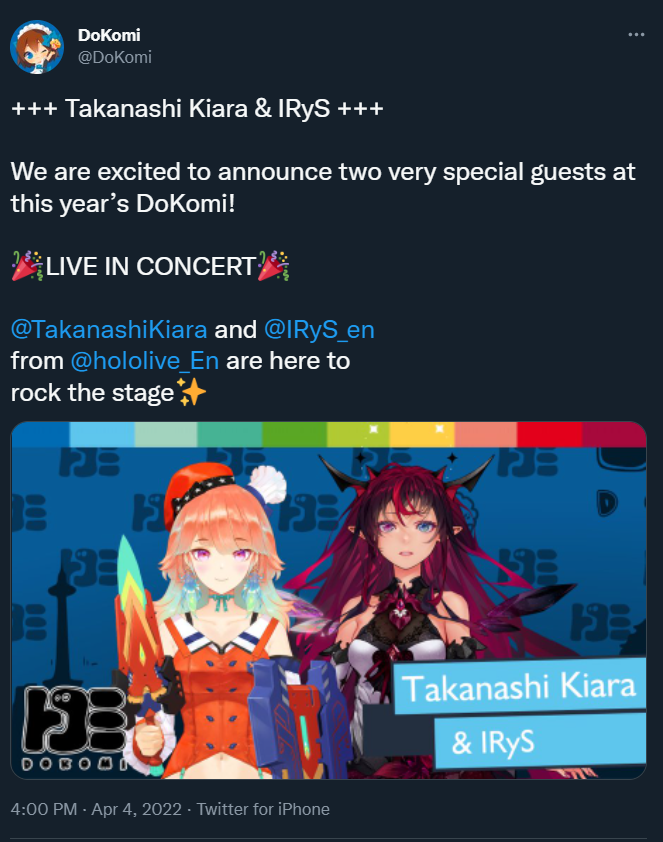Image resolution: width=663 pixels, height=842 pixels.
Task: Click the DoKomi display name
Action: (x=109, y=35)
